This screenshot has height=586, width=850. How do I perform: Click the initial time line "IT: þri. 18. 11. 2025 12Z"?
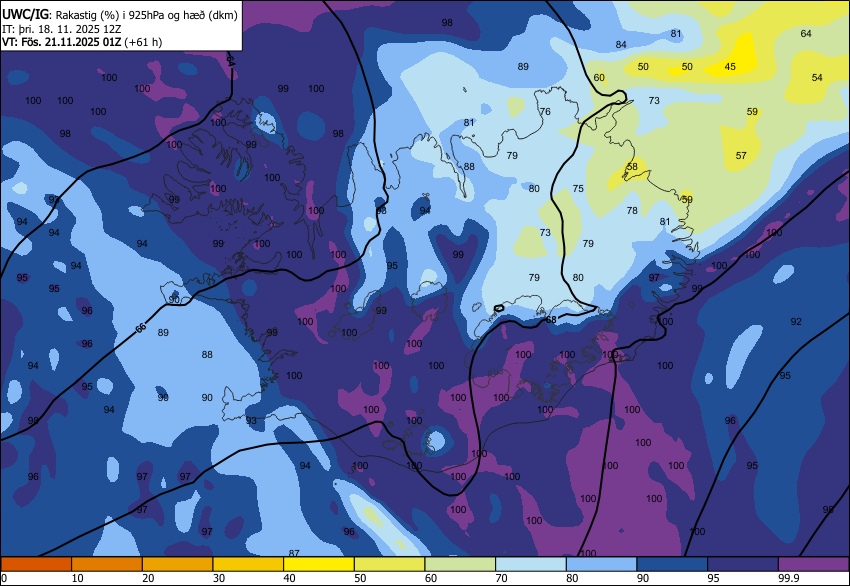point(62,29)
